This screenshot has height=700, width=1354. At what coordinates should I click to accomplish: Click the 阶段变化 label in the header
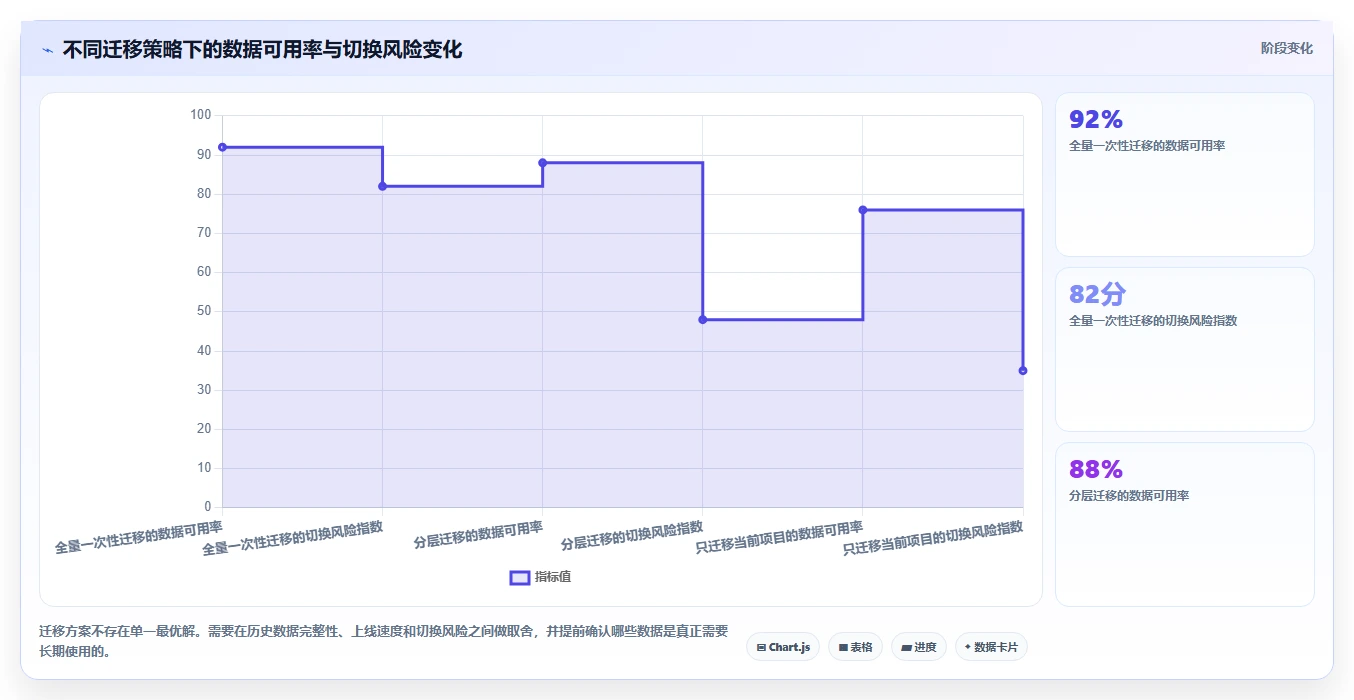[x=1286, y=48]
